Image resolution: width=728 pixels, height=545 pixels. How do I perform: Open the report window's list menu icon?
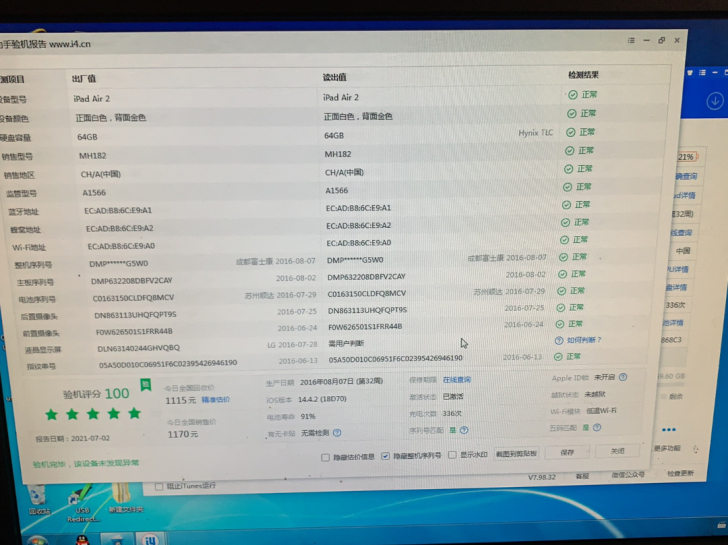point(631,40)
